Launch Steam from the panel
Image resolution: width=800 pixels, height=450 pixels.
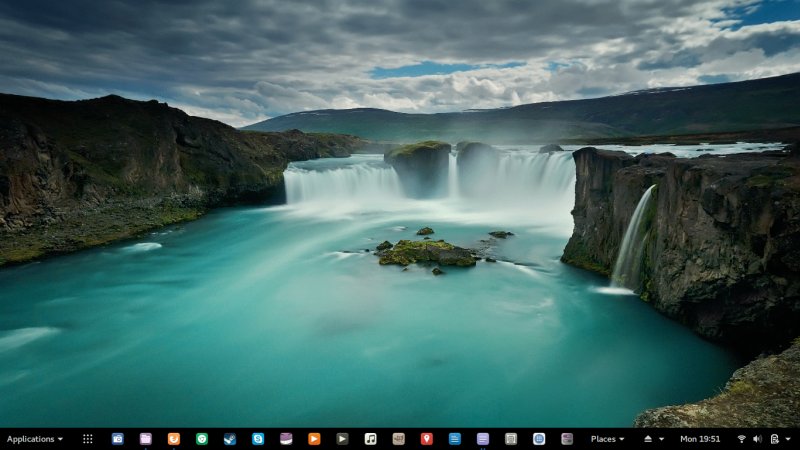pyautogui.click(x=230, y=439)
